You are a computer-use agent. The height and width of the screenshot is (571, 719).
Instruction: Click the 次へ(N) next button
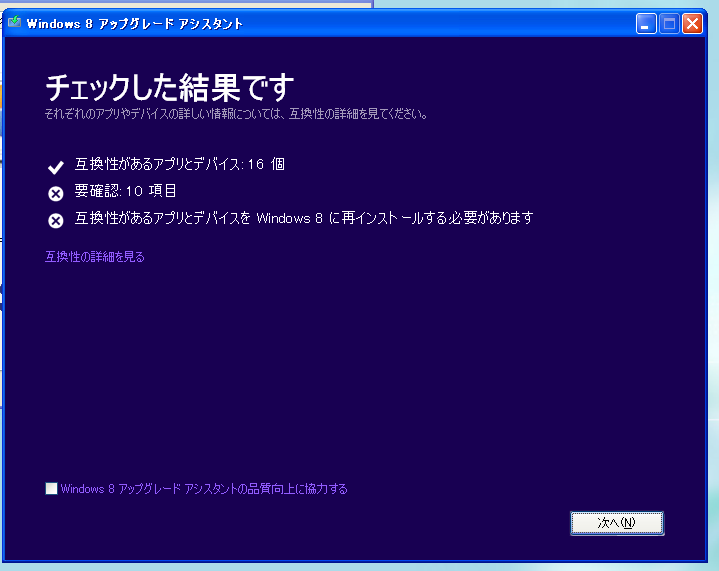(x=617, y=523)
